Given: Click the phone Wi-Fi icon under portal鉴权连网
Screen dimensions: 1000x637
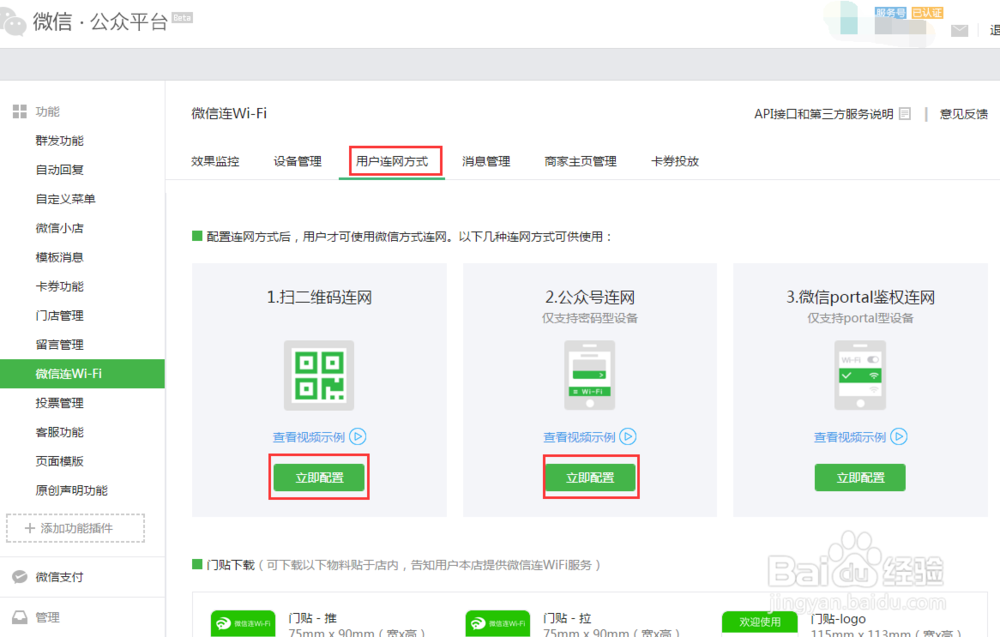Looking at the screenshot, I should (x=860, y=375).
